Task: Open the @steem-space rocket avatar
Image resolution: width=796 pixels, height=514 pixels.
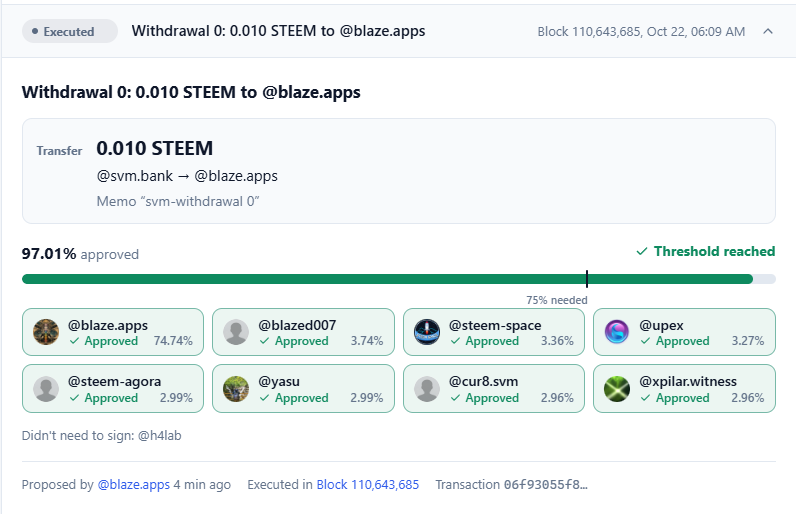Action: pos(427,332)
